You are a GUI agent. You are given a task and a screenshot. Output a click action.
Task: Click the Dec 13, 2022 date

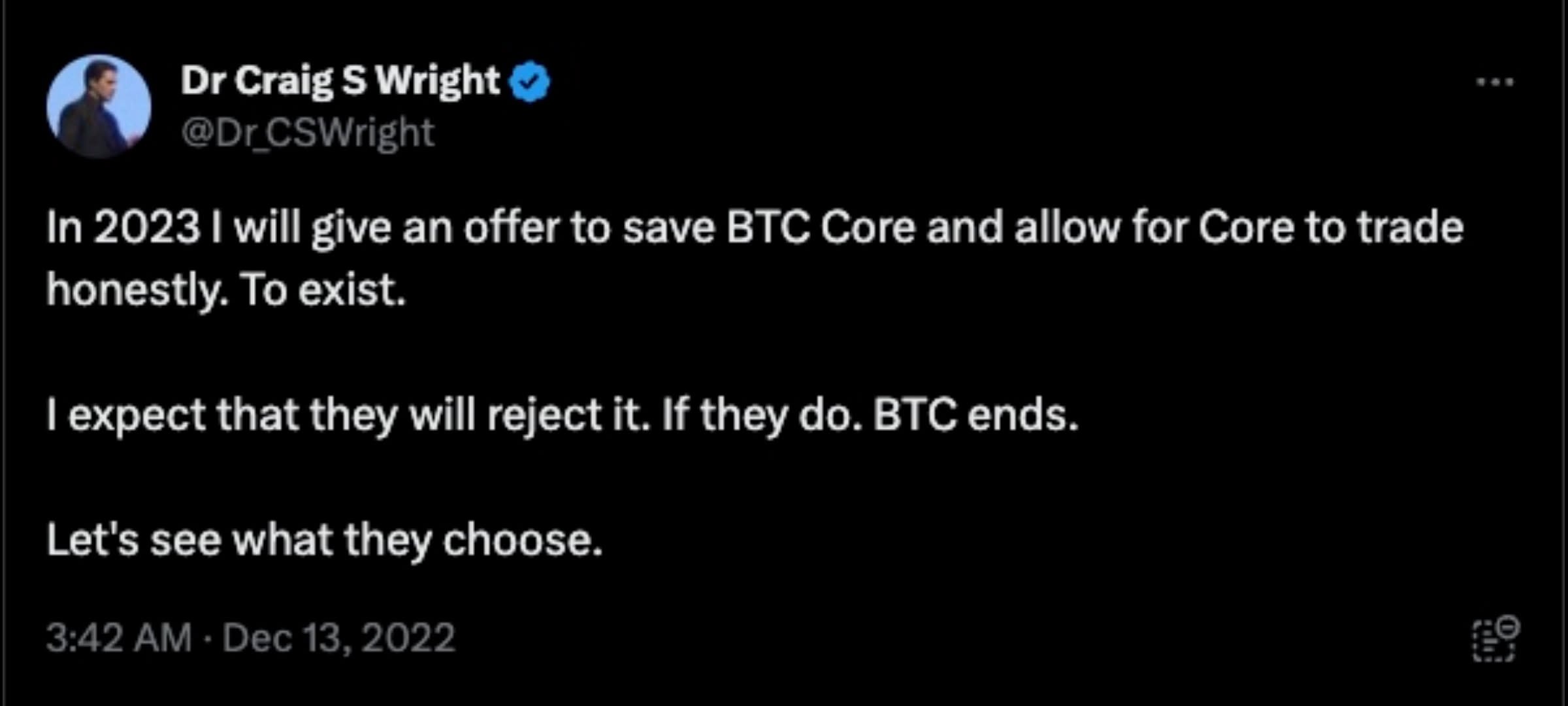(338, 637)
